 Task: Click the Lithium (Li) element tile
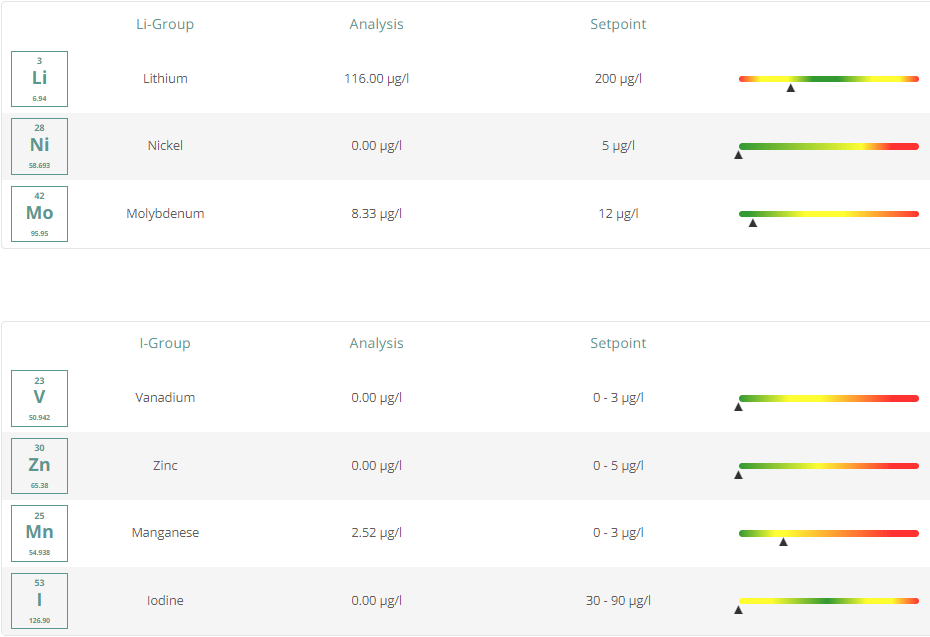pyautogui.click(x=39, y=79)
